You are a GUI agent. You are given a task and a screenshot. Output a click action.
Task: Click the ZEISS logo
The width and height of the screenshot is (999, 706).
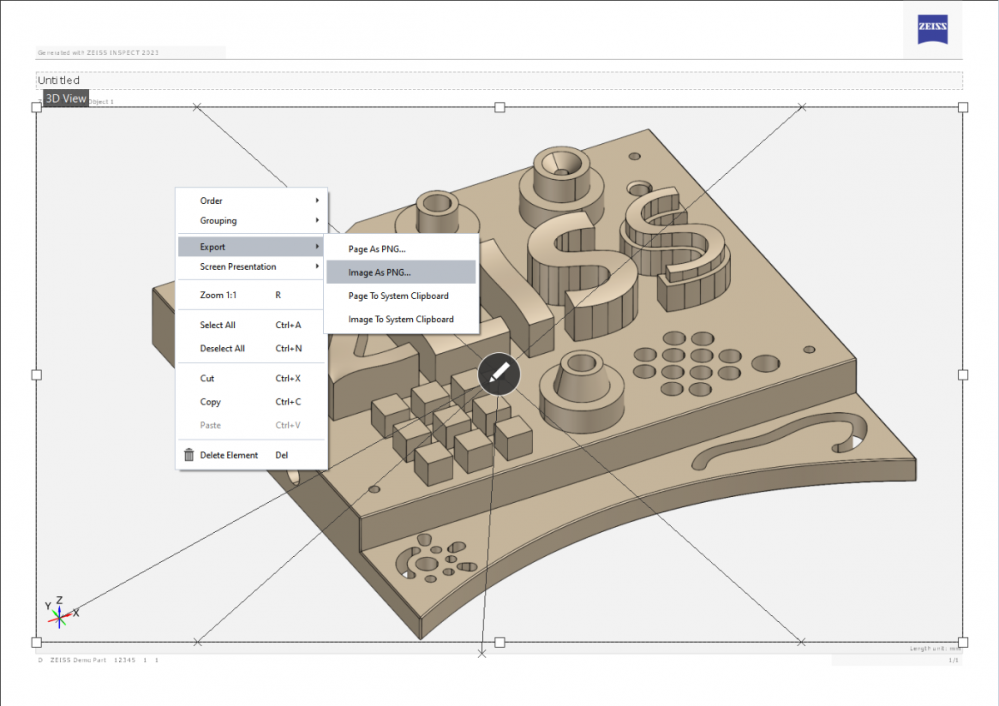pyautogui.click(x=932, y=29)
